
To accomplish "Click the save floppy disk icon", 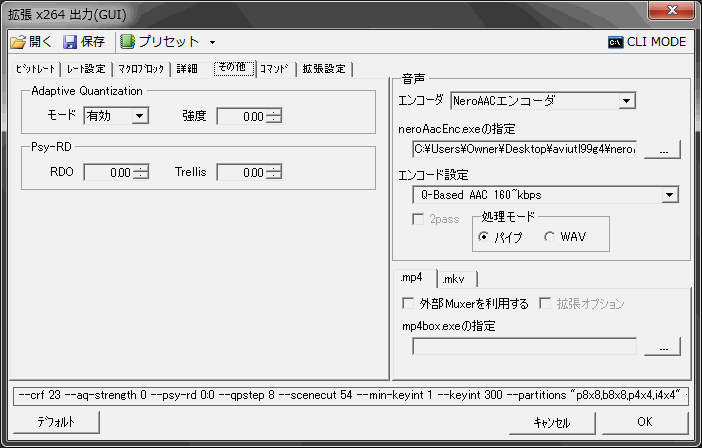I will pos(70,42).
